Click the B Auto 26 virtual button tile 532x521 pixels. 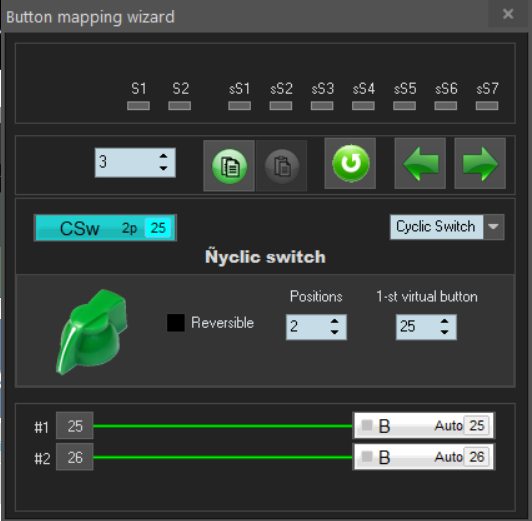[x=424, y=457]
